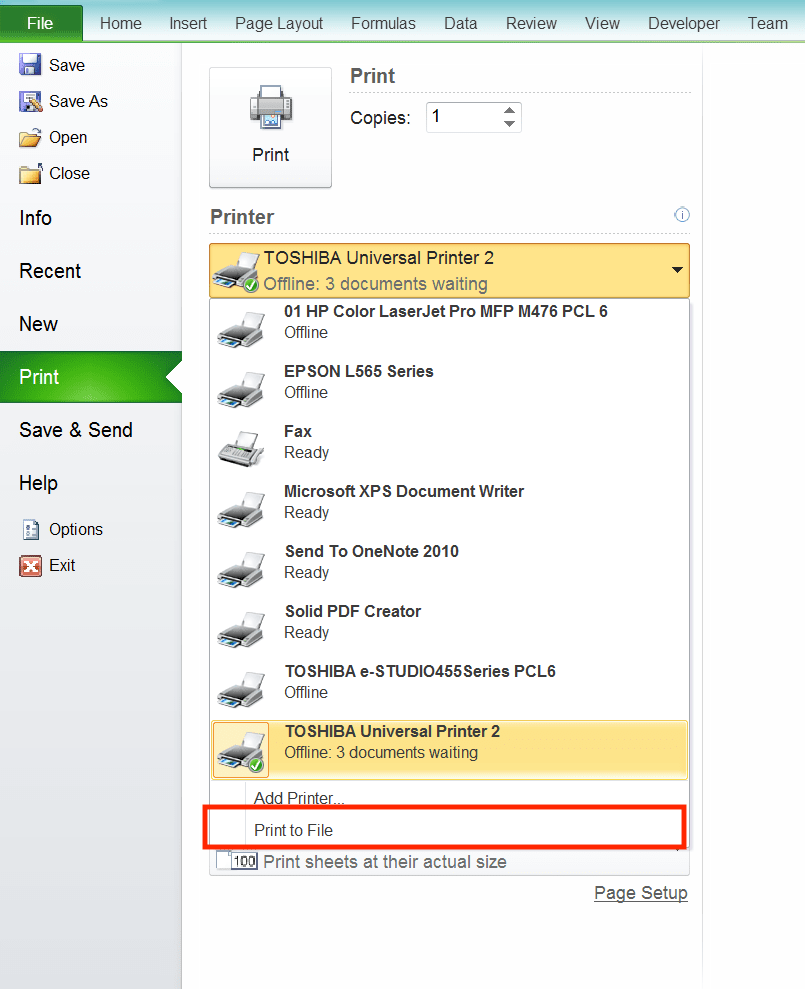Screen dimensions: 805x989
Task: Click the Options document icon
Action: pos(30,529)
